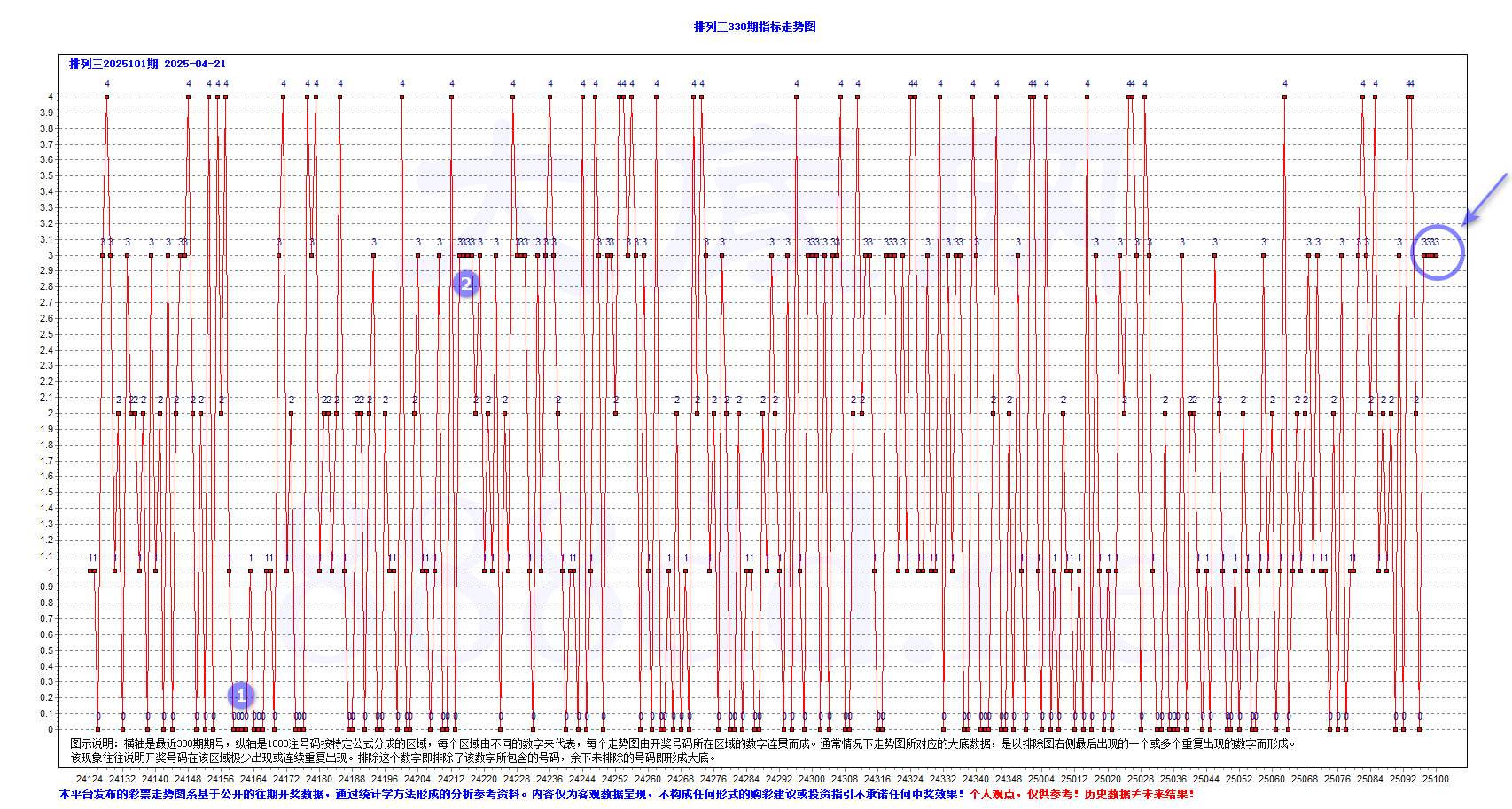
Task: Click the red 个人观点，仅供参考 warning text
Action: tap(1081, 794)
